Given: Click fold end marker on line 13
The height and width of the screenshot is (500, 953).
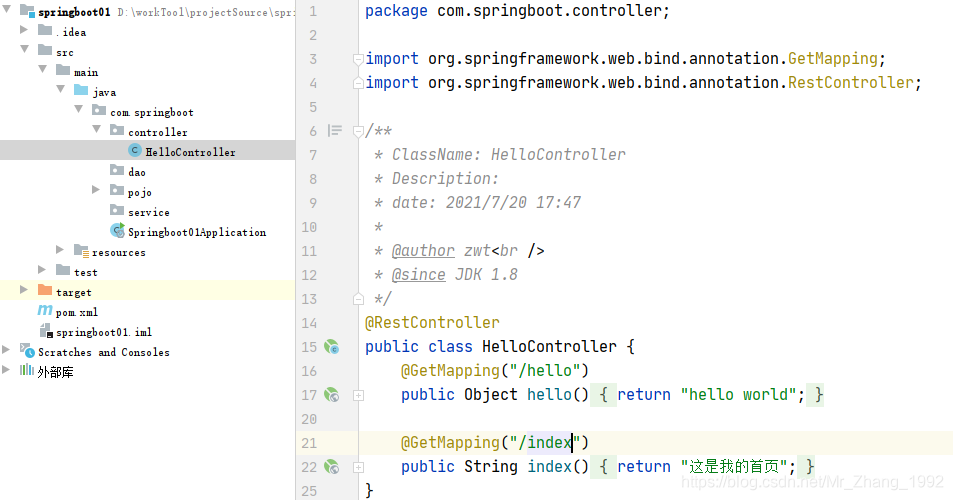Looking at the screenshot, I should pos(359,299).
